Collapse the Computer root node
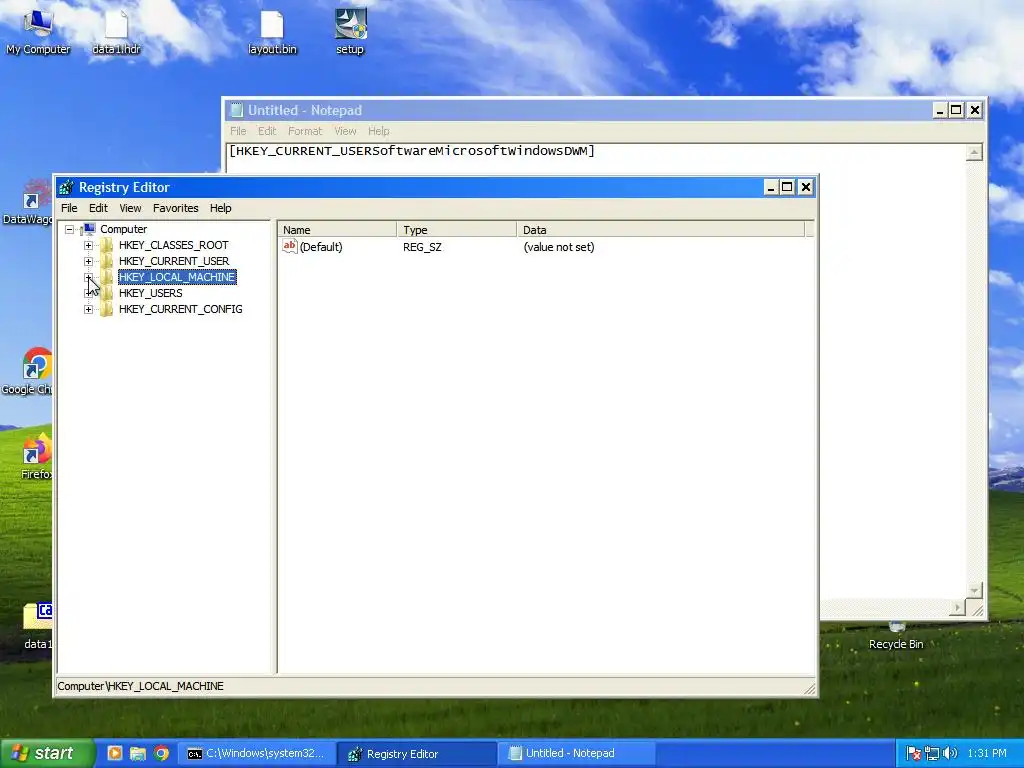Image resolution: width=1024 pixels, height=768 pixels. [x=69, y=229]
